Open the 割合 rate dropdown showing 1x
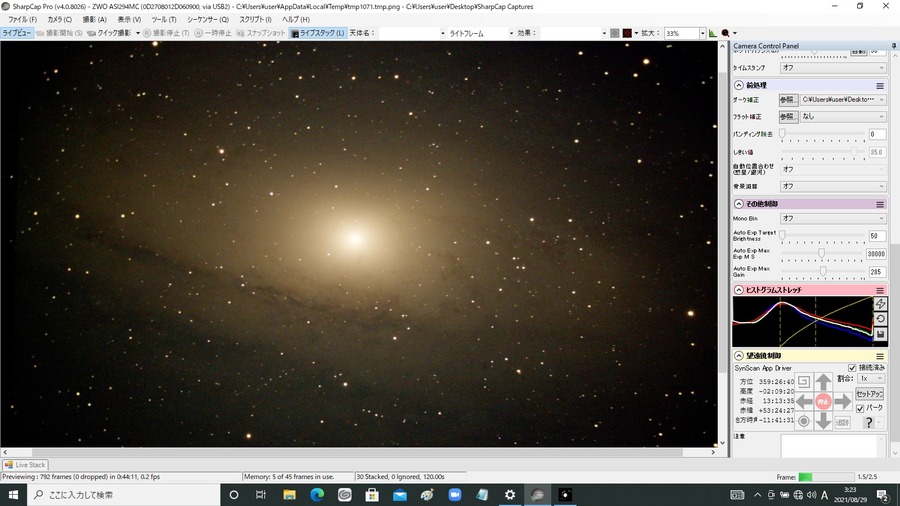Viewport: 900px width, 506px height. (x=871, y=379)
